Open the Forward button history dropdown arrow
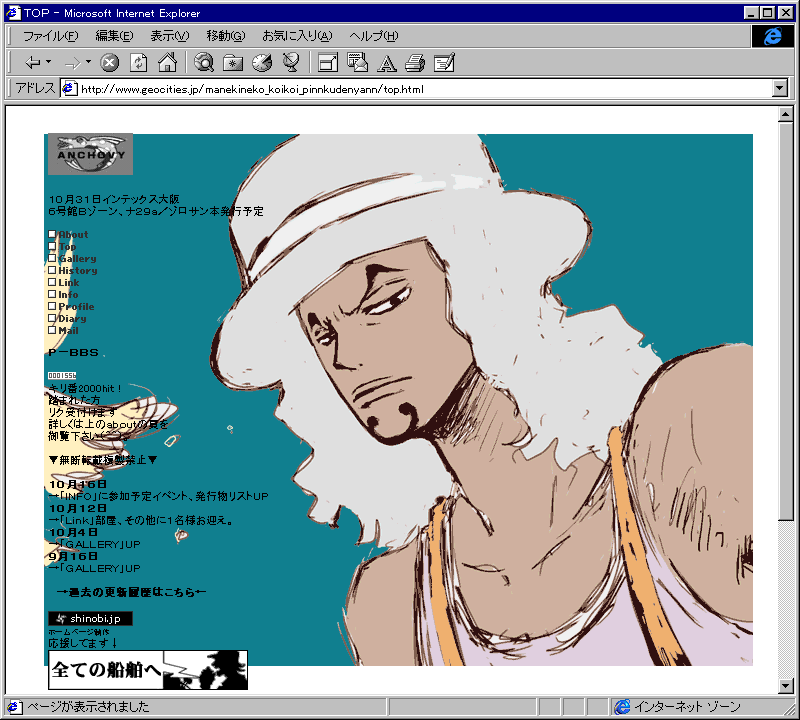 pyautogui.click(x=88, y=62)
